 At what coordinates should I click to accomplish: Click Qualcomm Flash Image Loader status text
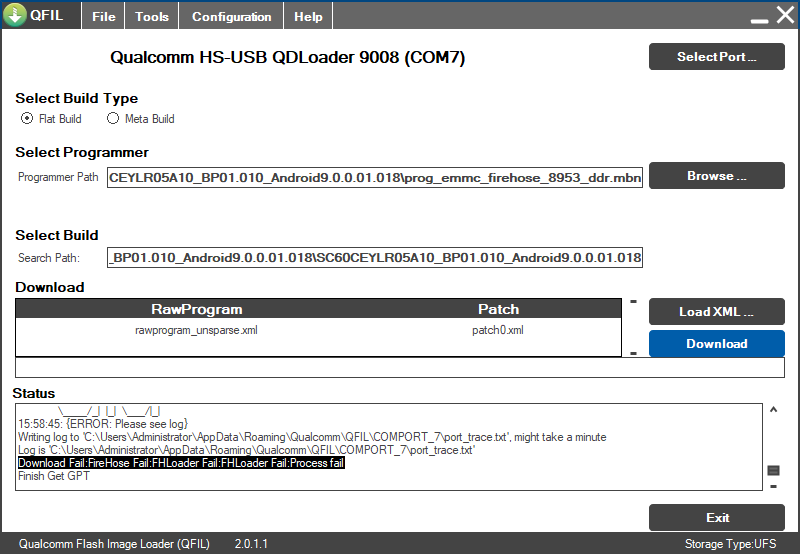(114, 544)
